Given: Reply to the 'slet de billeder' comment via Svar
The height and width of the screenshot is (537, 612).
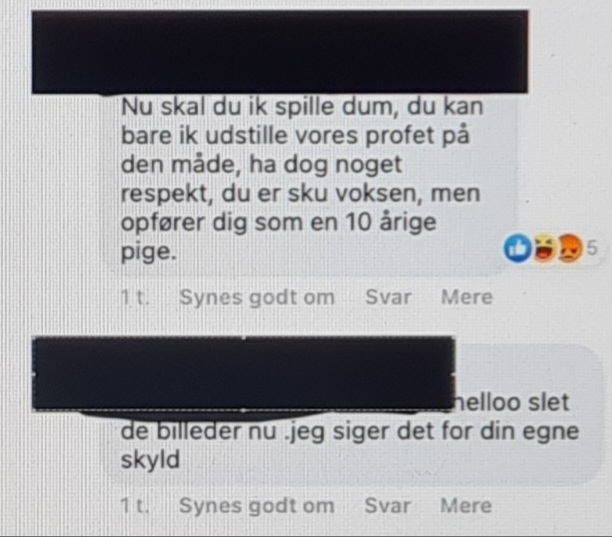Looking at the screenshot, I should pyautogui.click(x=387, y=505).
